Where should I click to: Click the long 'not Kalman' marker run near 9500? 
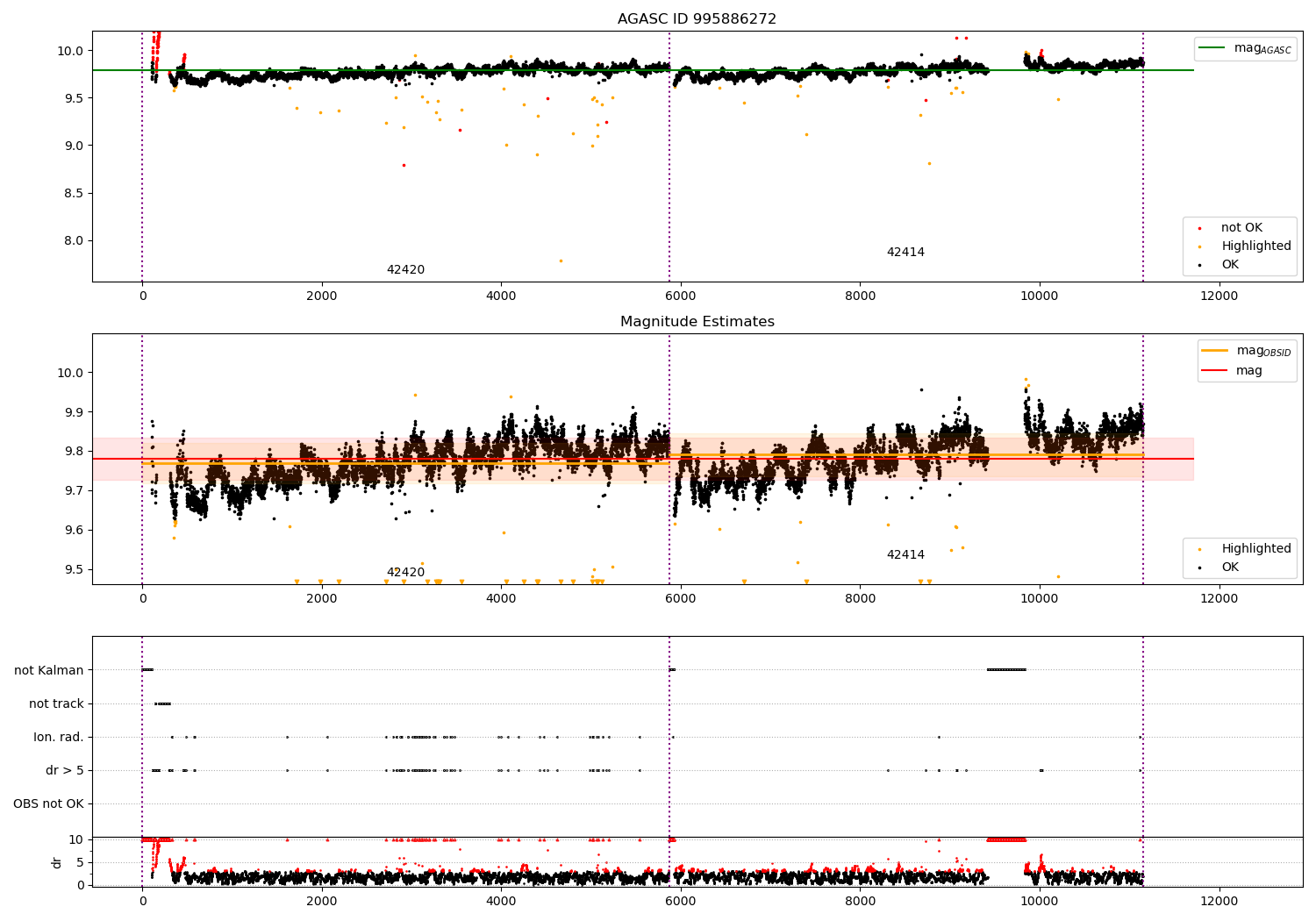pyautogui.click(x=1006, y=670)
